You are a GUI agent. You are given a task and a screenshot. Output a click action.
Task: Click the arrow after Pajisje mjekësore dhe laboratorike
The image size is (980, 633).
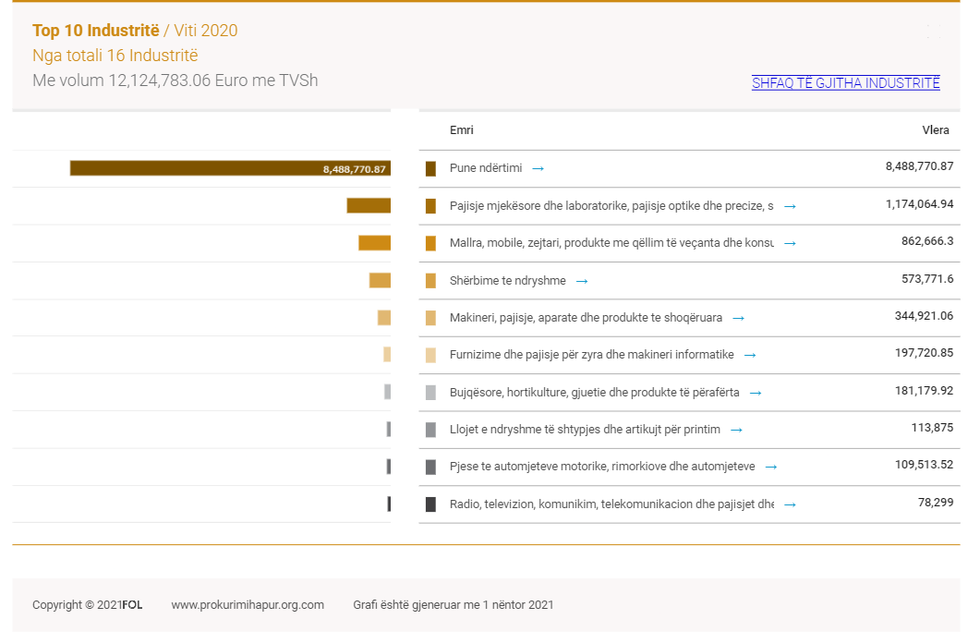[790, 206]
